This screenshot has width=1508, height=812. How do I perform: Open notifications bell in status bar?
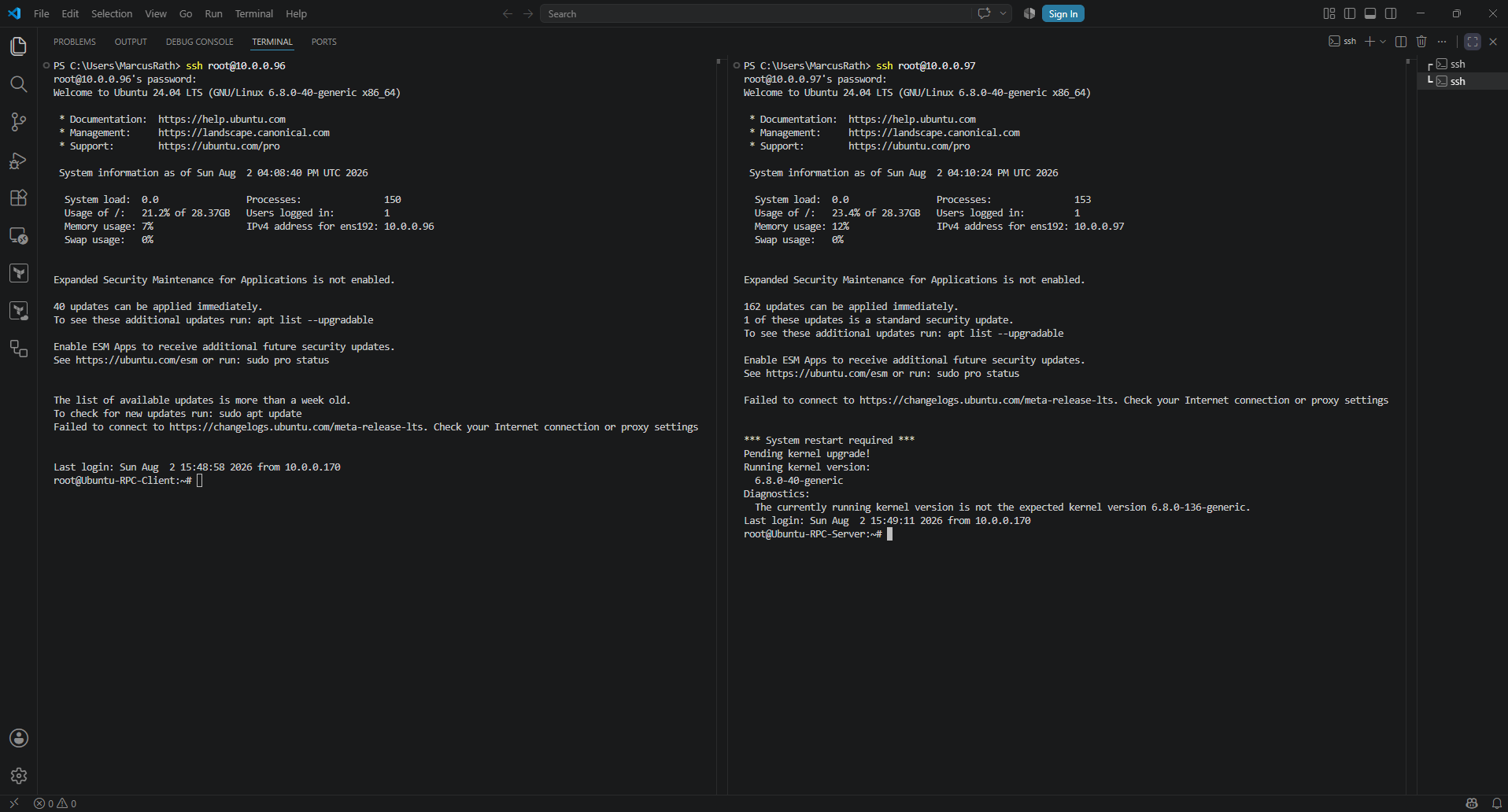pyautogui.click(x=1496, y=803)
